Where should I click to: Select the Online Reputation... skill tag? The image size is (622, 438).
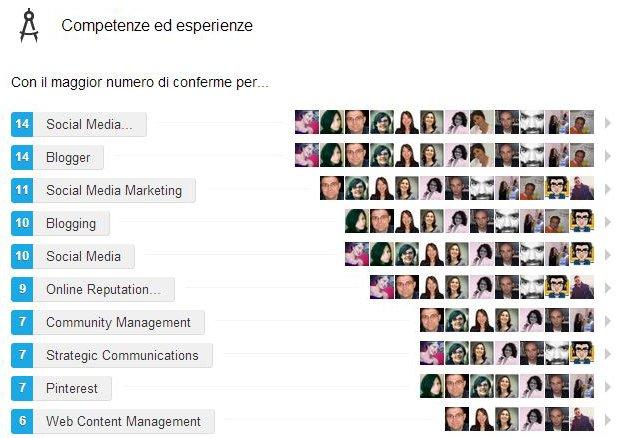click(104, 289)
